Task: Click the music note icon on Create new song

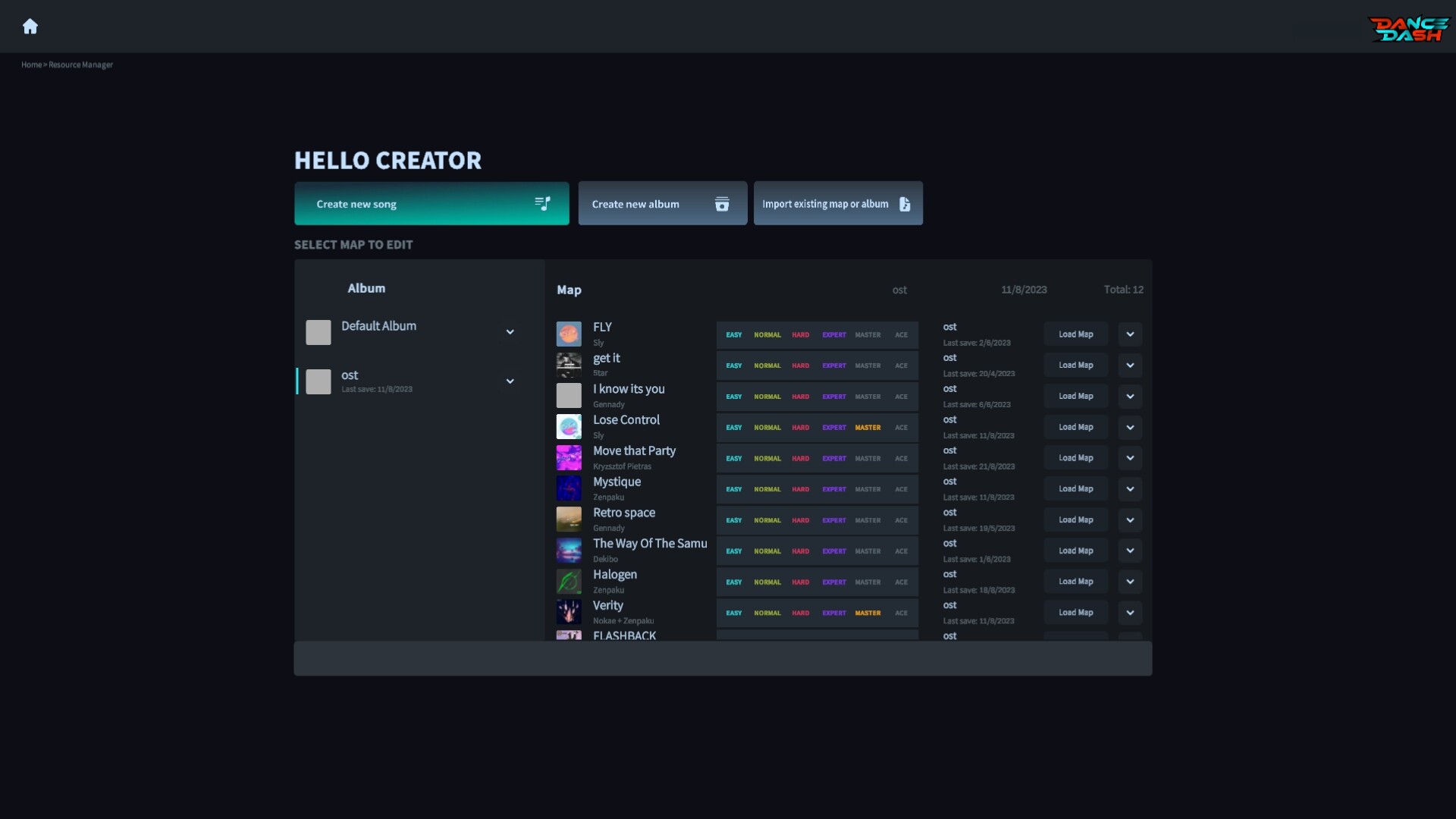Action: (x=542, y=203)
